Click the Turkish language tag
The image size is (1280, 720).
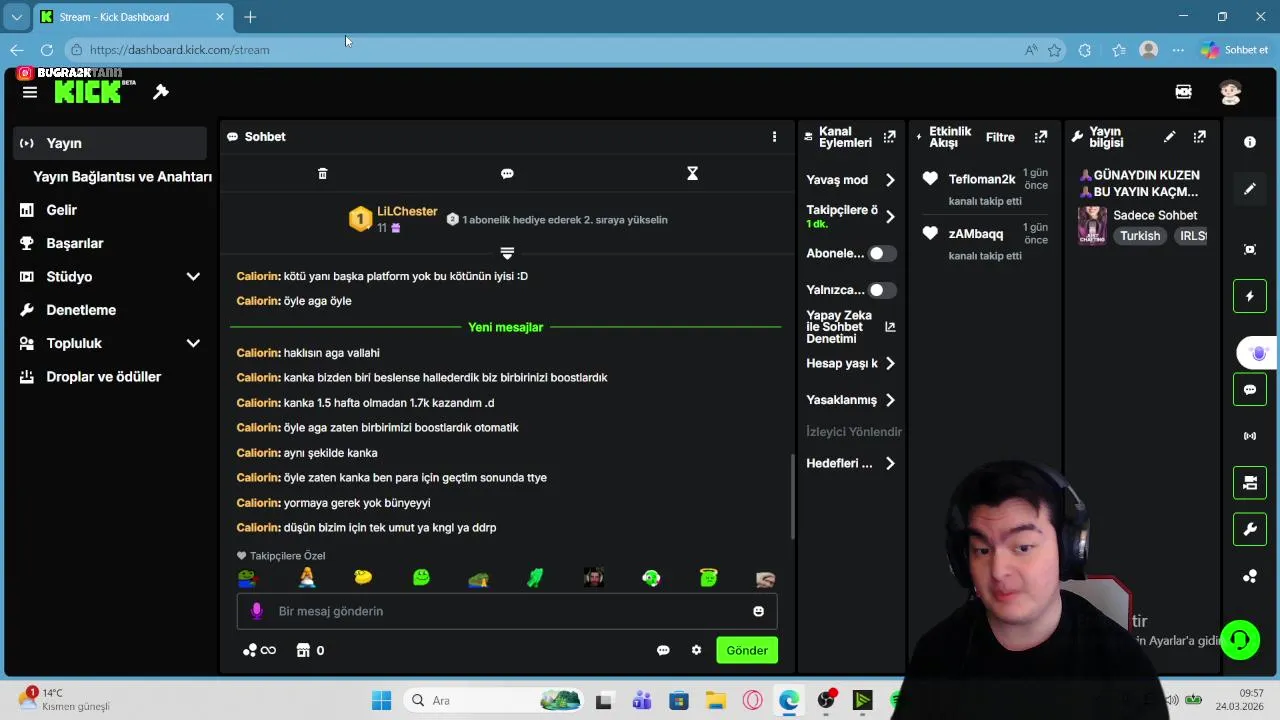pyautogui.click(x=1140, y=236)
